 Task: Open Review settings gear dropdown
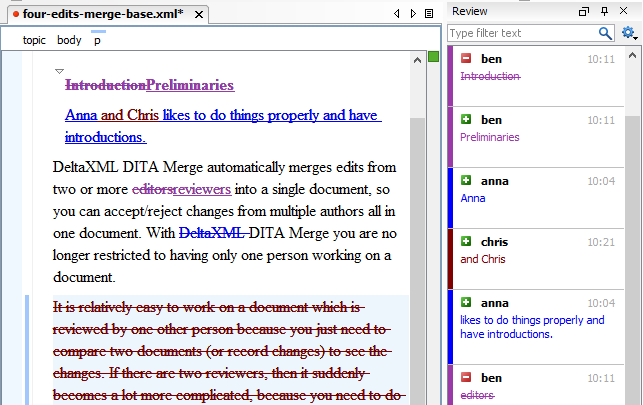coord(629,33)
